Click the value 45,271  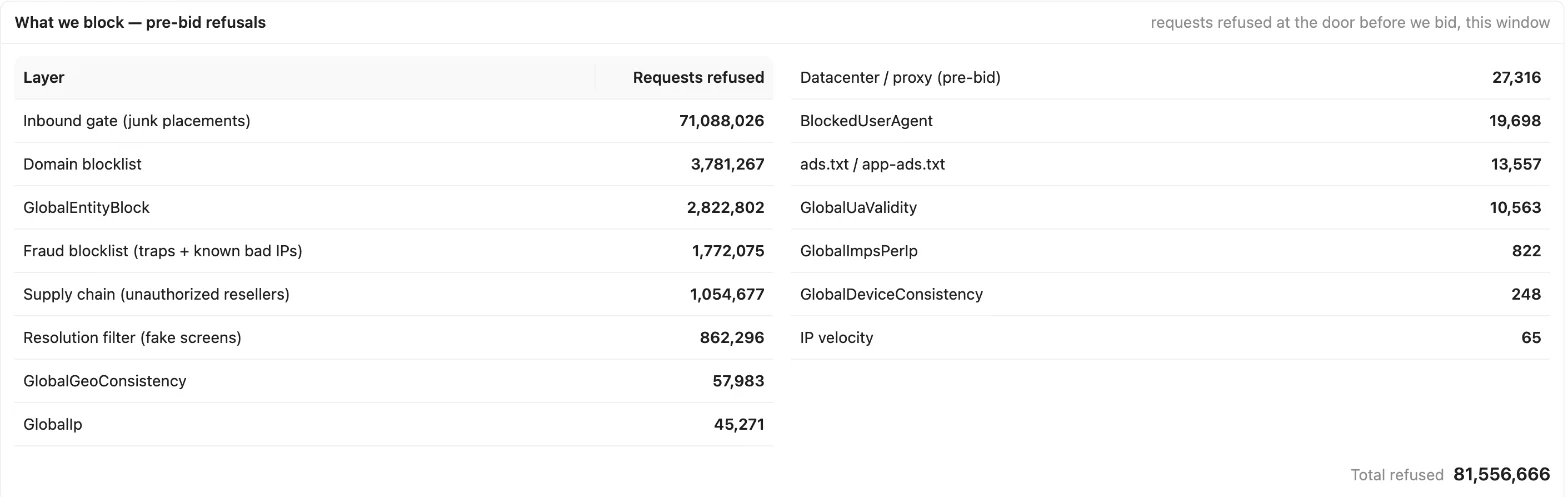coord(739,425)
